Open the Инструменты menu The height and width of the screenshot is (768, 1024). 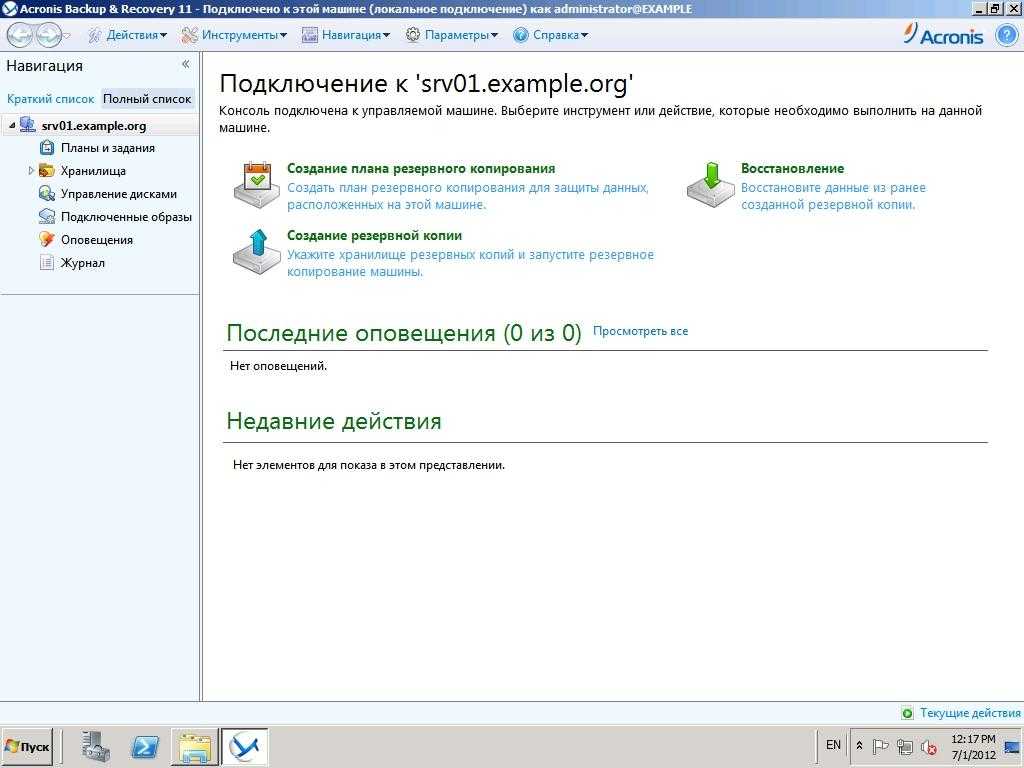235,35
